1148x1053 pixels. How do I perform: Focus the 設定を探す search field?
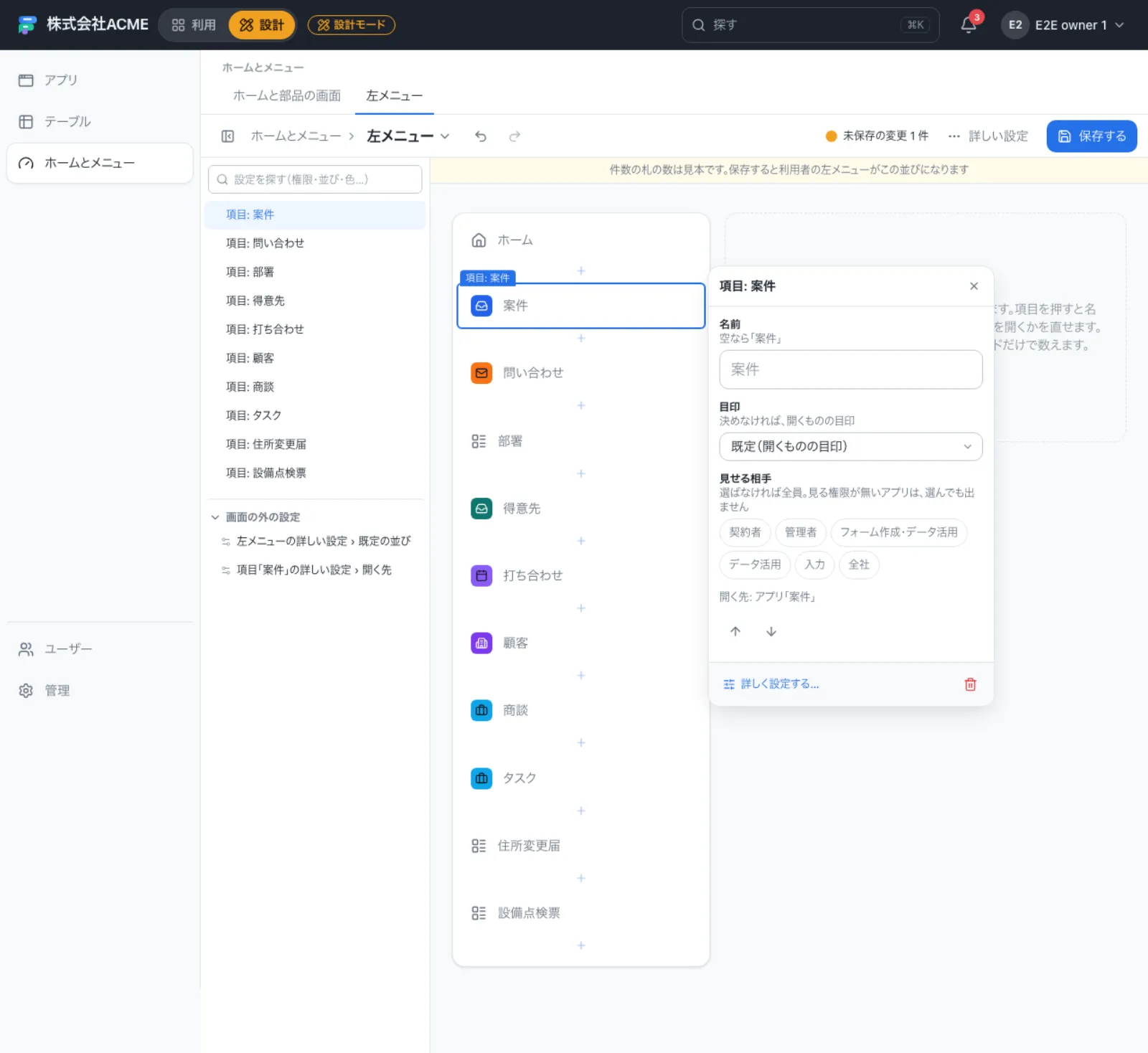pyautogui.click(x=315, y=179)
